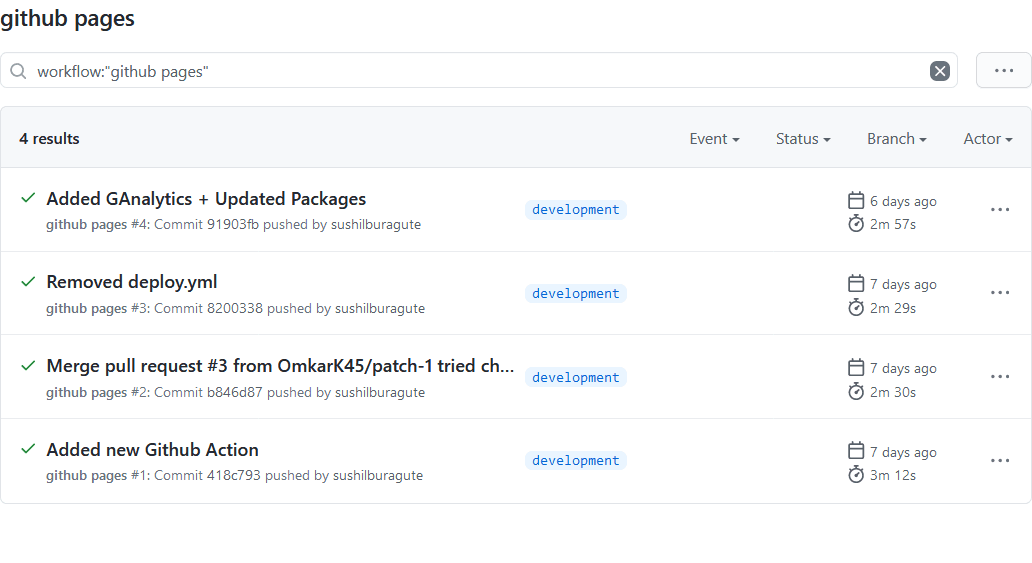Click the stopwatch icon beside '3m 12s'

856,474
